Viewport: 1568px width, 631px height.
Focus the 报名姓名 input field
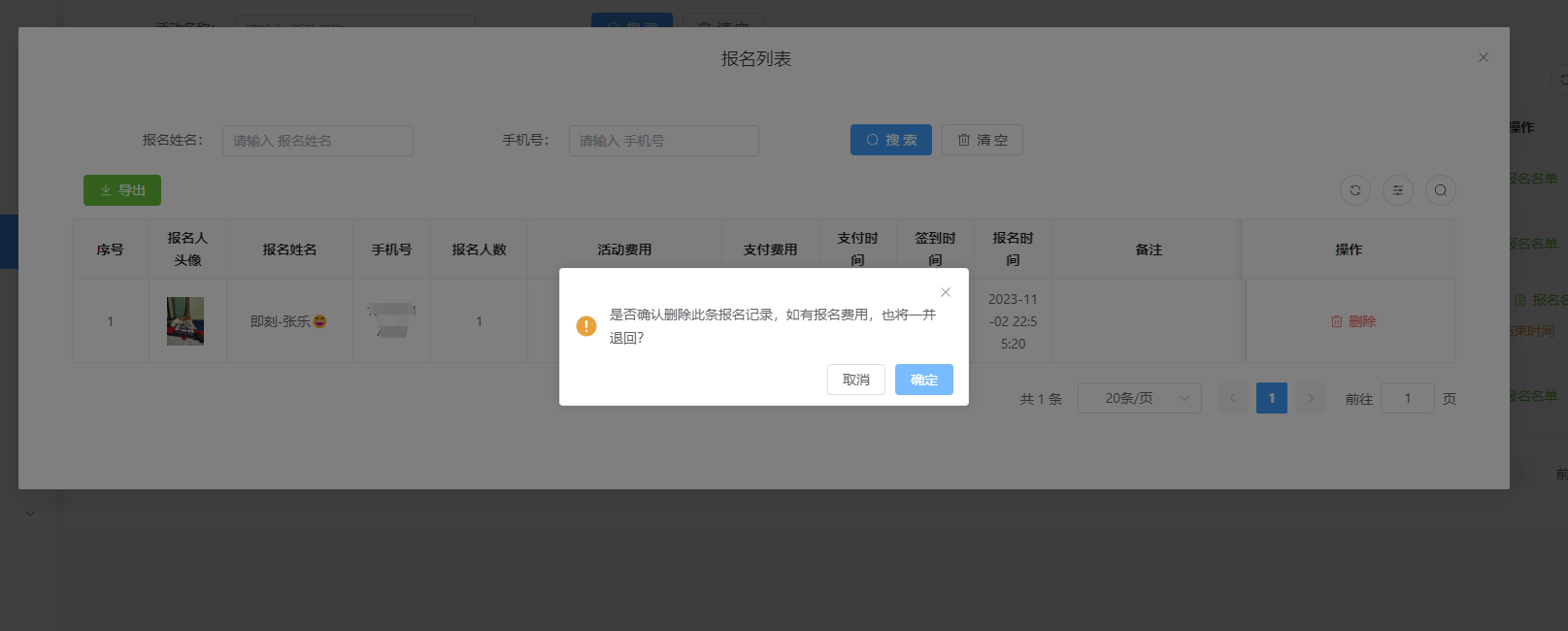pos(317,141)
